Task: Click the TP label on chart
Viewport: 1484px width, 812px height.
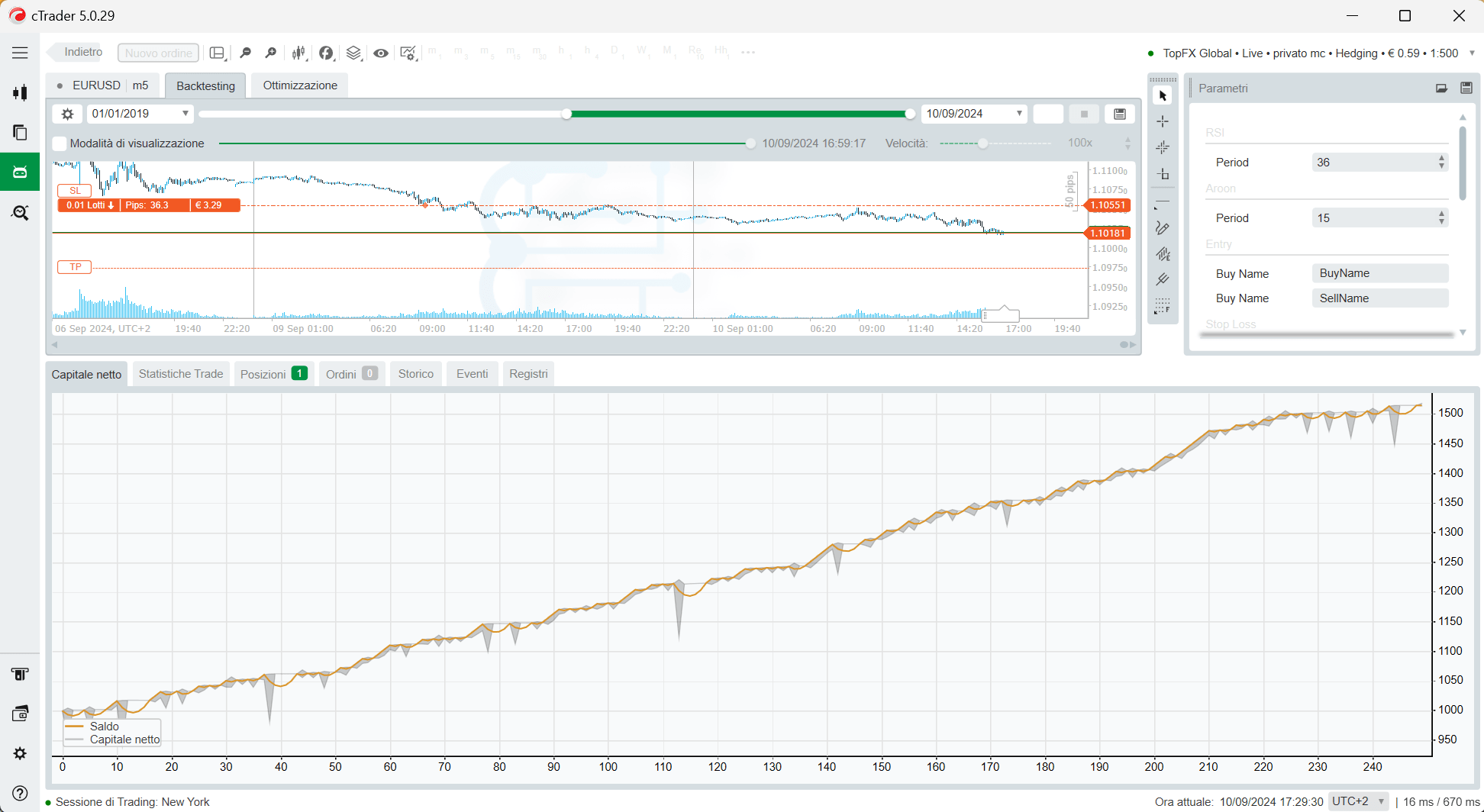Action: [x=75, y=267]
